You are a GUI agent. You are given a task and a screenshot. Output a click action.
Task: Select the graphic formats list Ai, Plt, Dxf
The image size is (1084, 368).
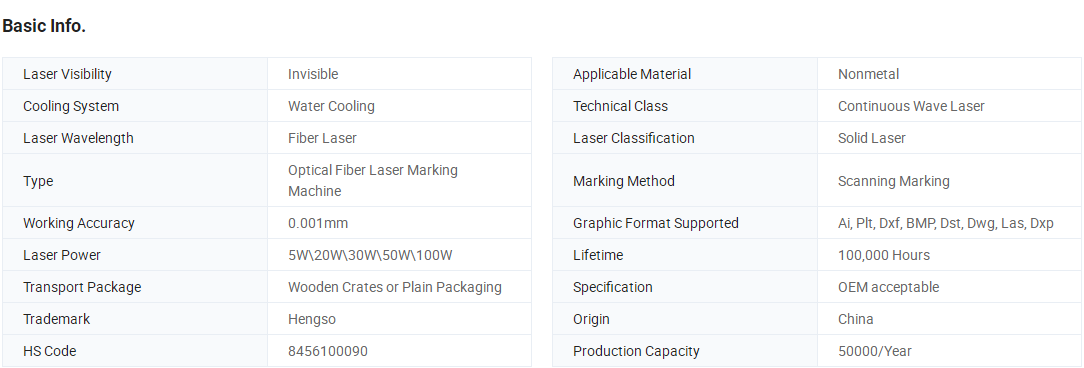pyautogui.click(x=946, y=223)
